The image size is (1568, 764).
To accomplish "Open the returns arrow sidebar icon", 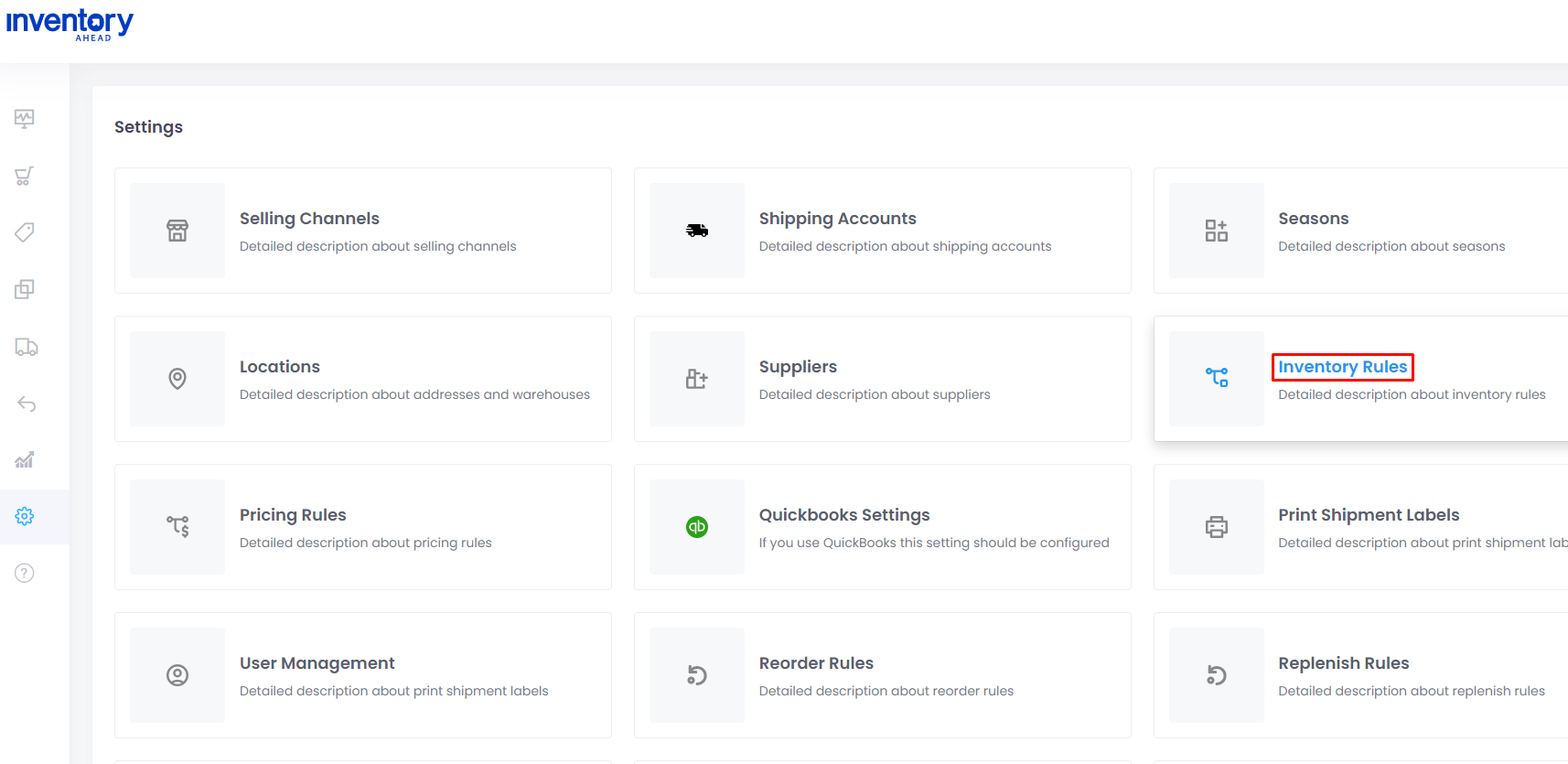I will 27,404.
